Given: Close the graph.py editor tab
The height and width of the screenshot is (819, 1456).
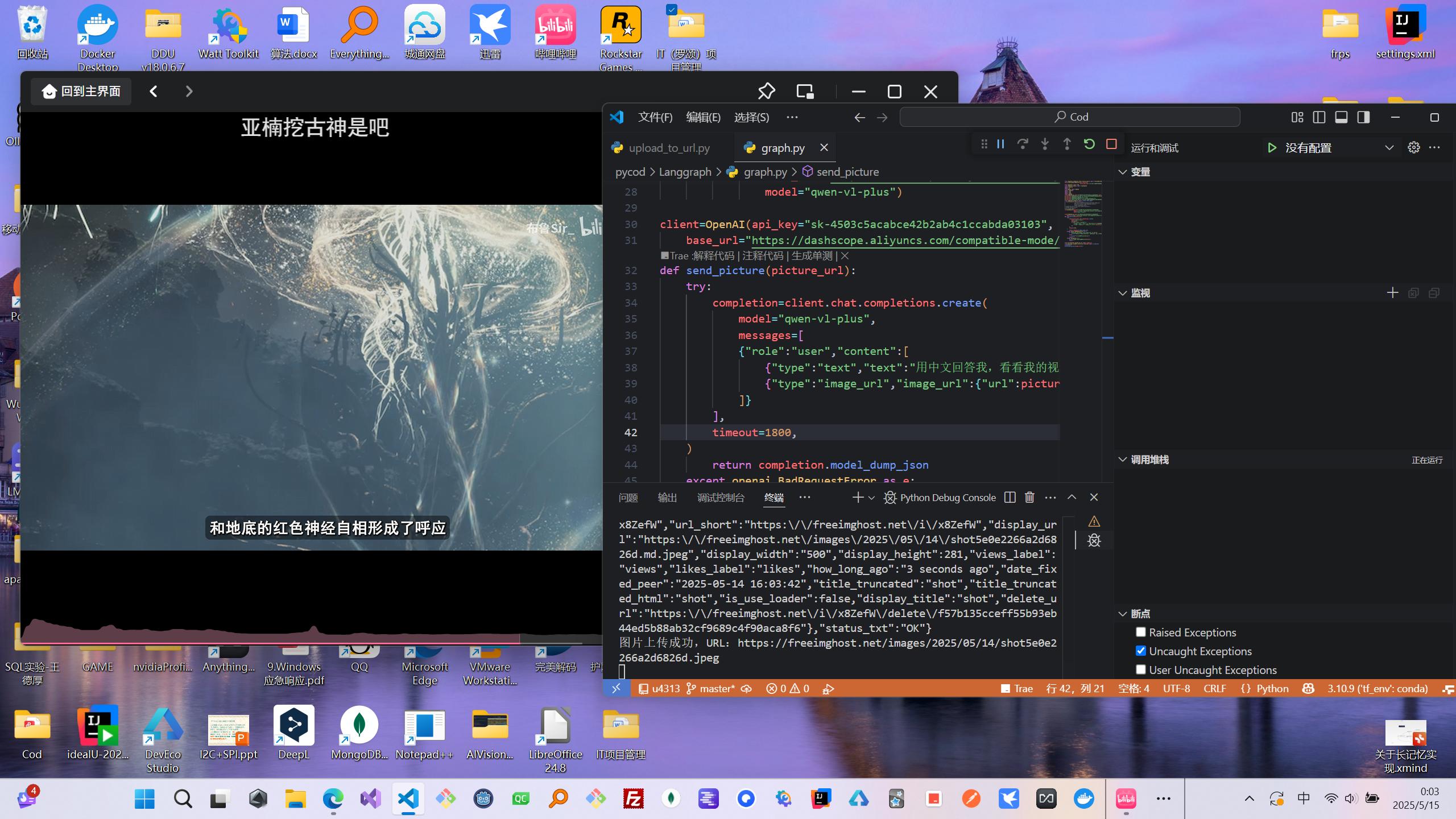Looking at the screenshot, I should click(x=824, y=148).
